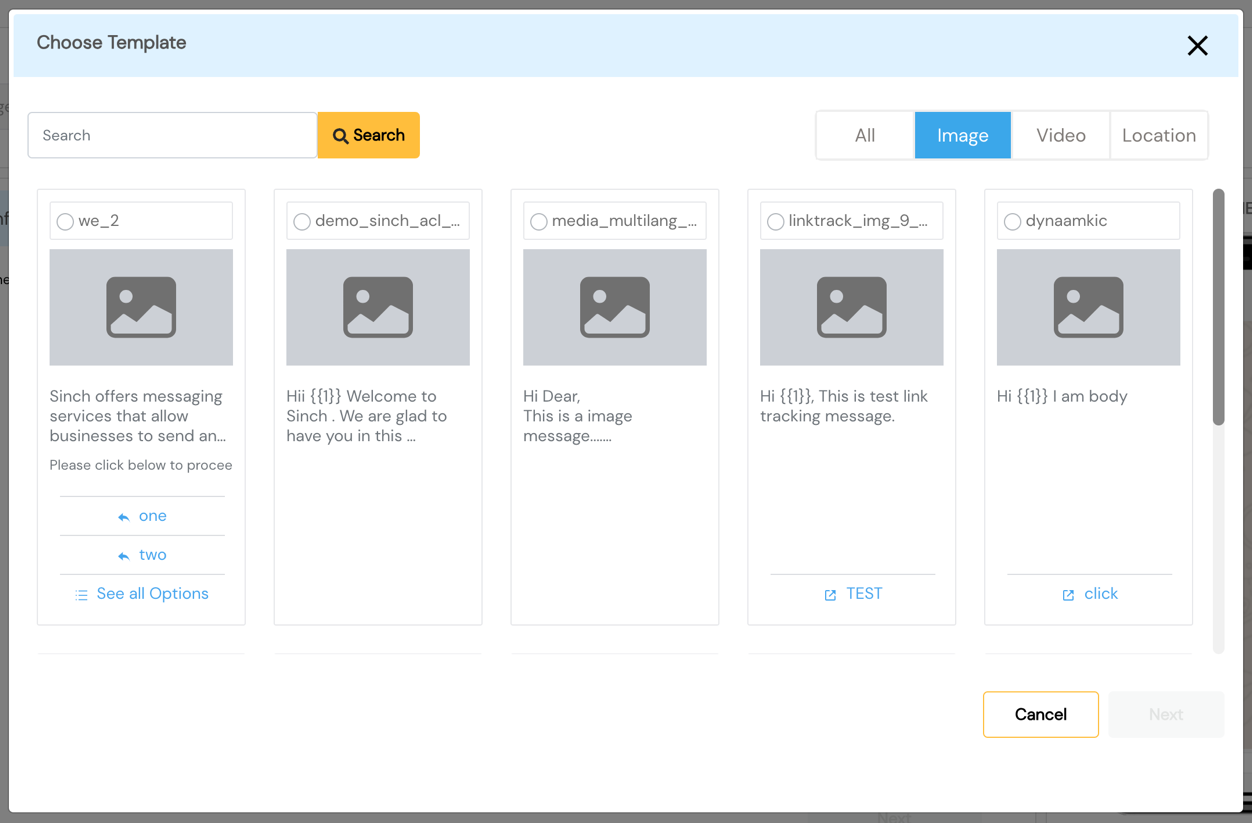Choose the dynaamkic template radio button

[1012, 221]
